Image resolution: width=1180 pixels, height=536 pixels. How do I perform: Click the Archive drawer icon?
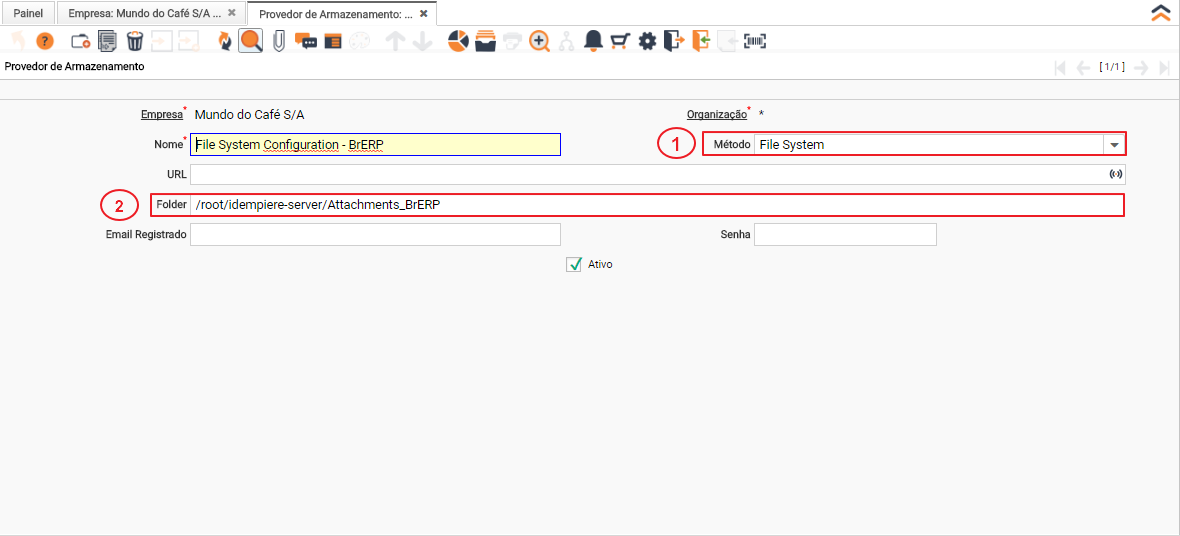(486, 41)
